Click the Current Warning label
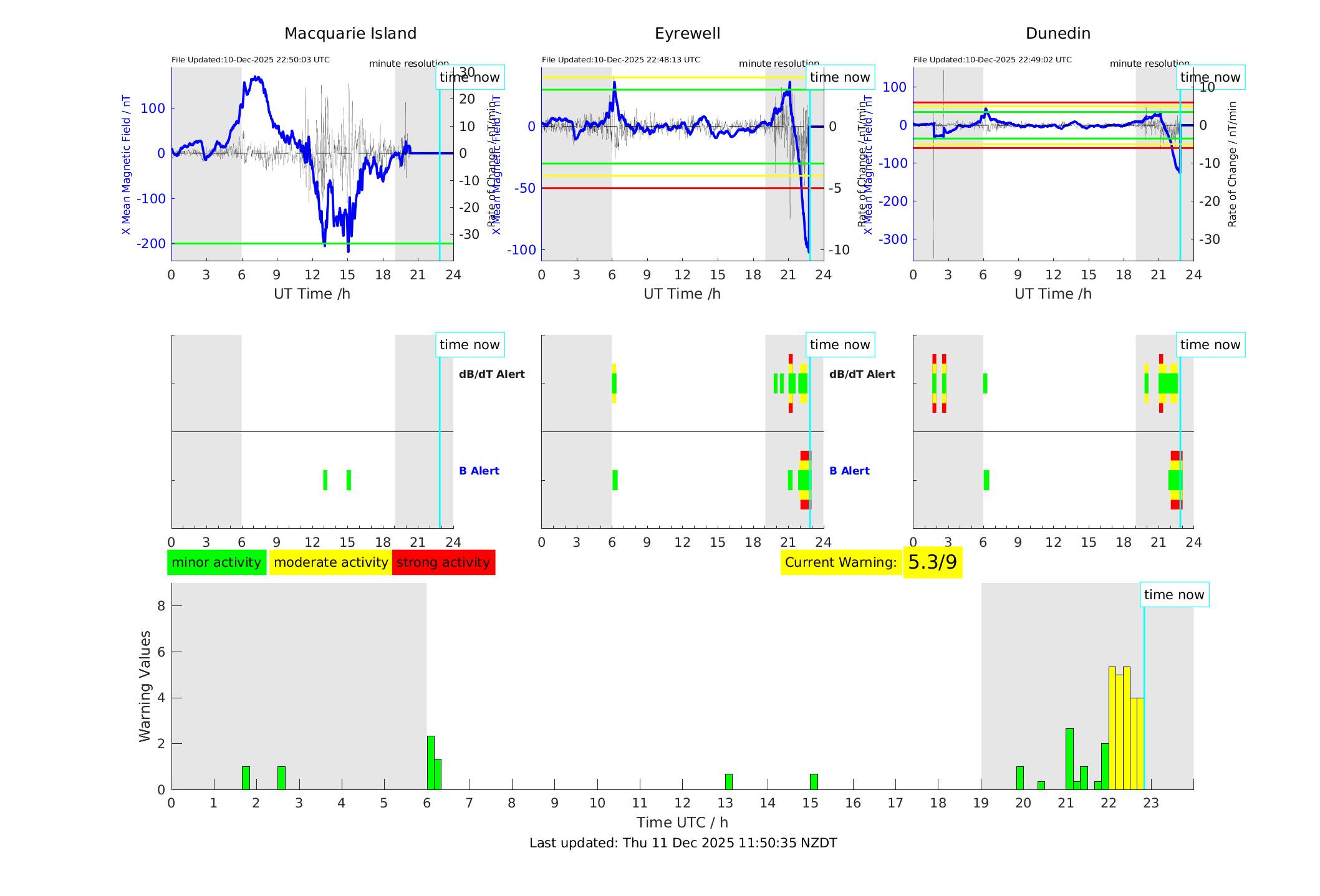The image size is (1320, 896). (841, 562)
